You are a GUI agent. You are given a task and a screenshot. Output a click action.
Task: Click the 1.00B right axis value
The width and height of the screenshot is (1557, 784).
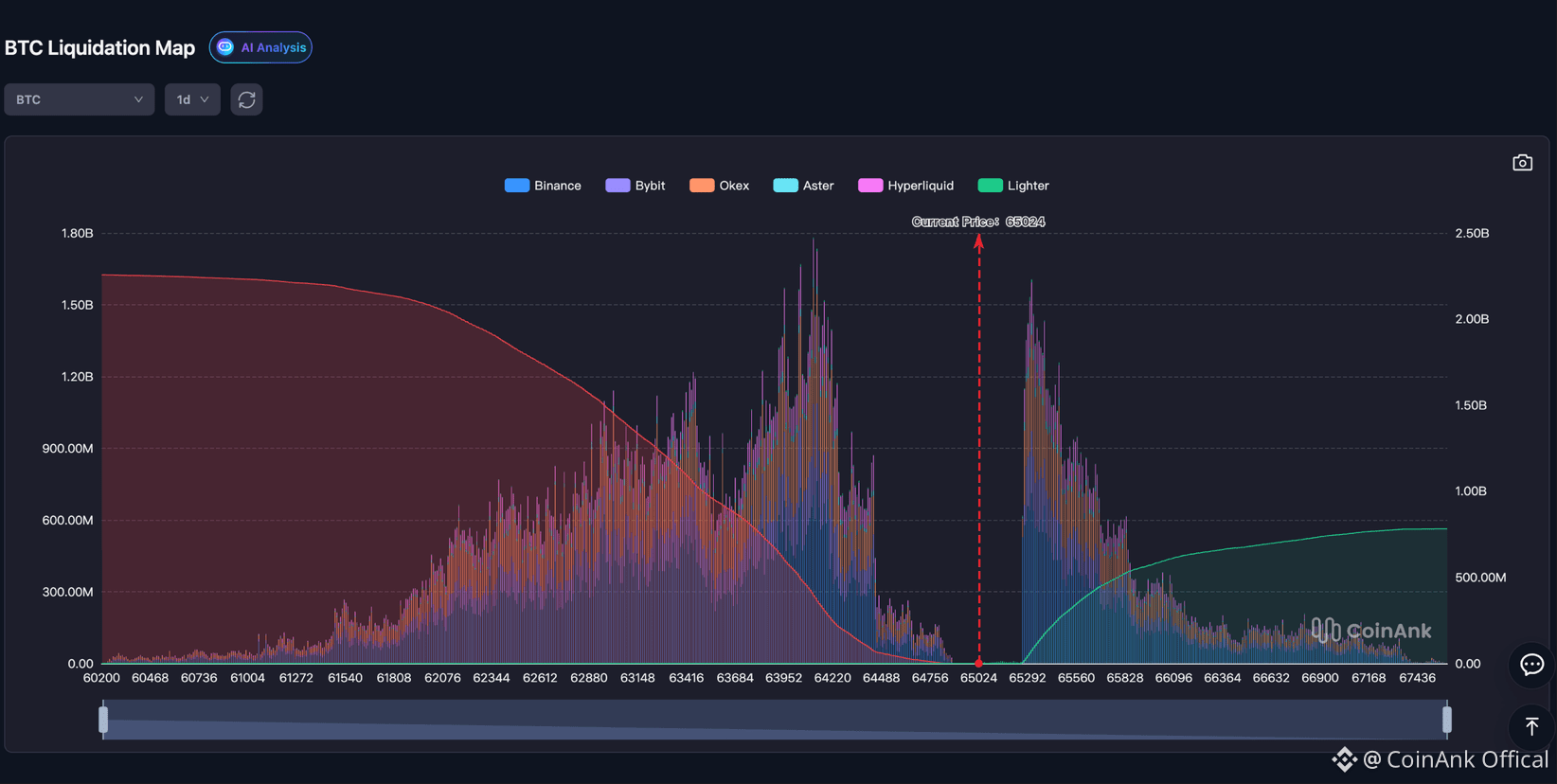tap(1471, 491)
